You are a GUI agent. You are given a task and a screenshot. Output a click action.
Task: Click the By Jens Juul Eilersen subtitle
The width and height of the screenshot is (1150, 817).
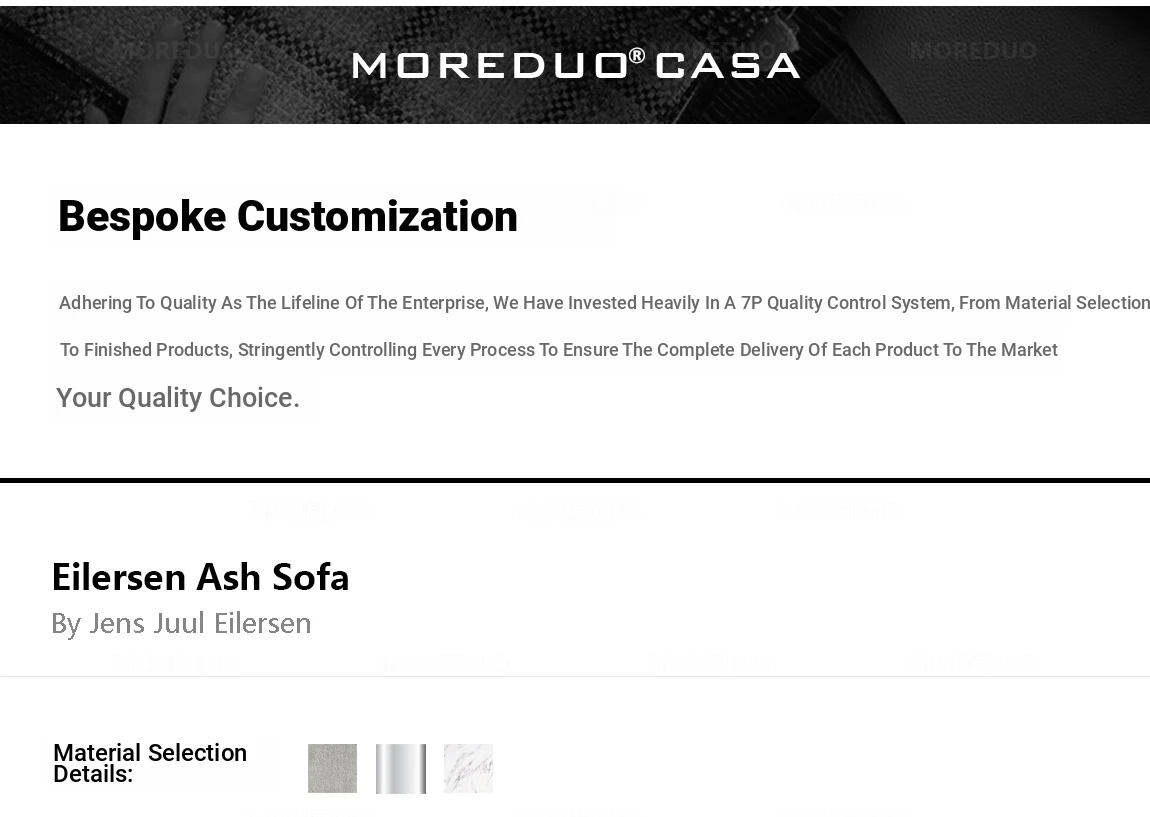pos(181,623)
